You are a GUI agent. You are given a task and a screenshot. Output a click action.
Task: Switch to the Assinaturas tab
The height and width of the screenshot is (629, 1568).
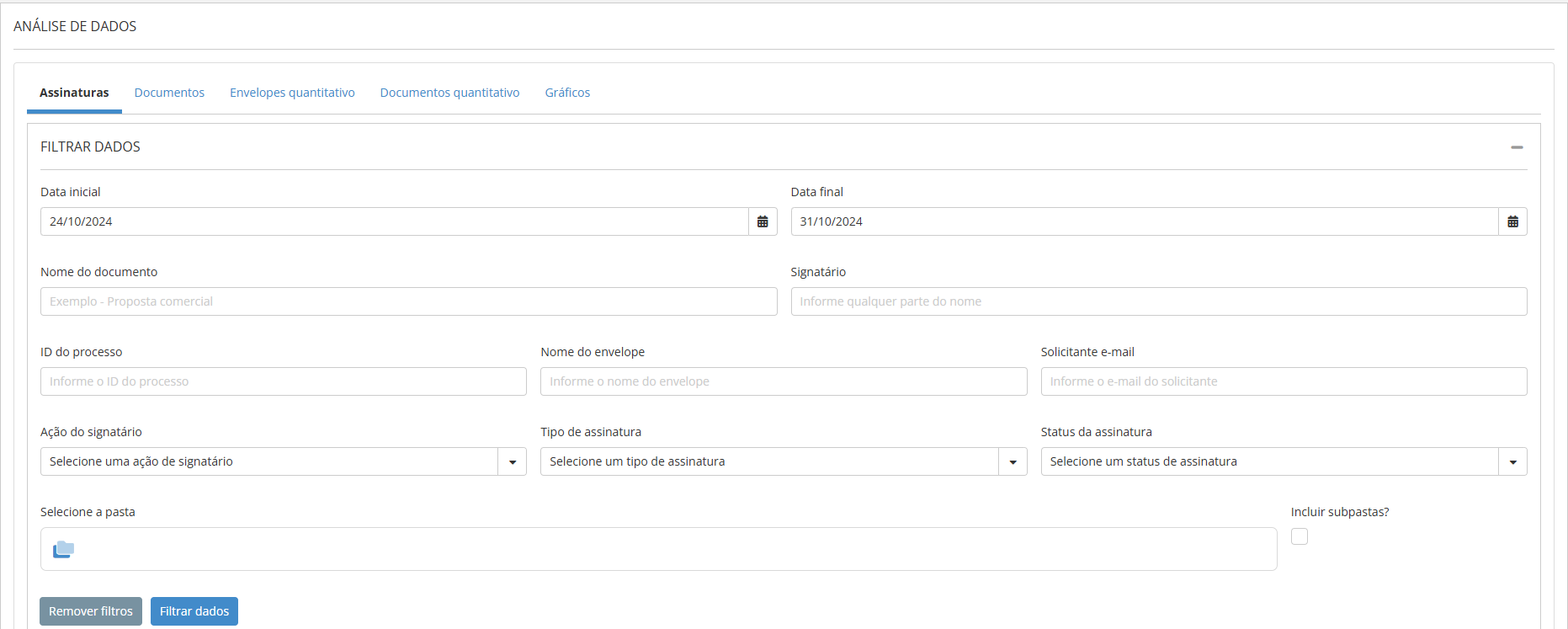[74, 93]
